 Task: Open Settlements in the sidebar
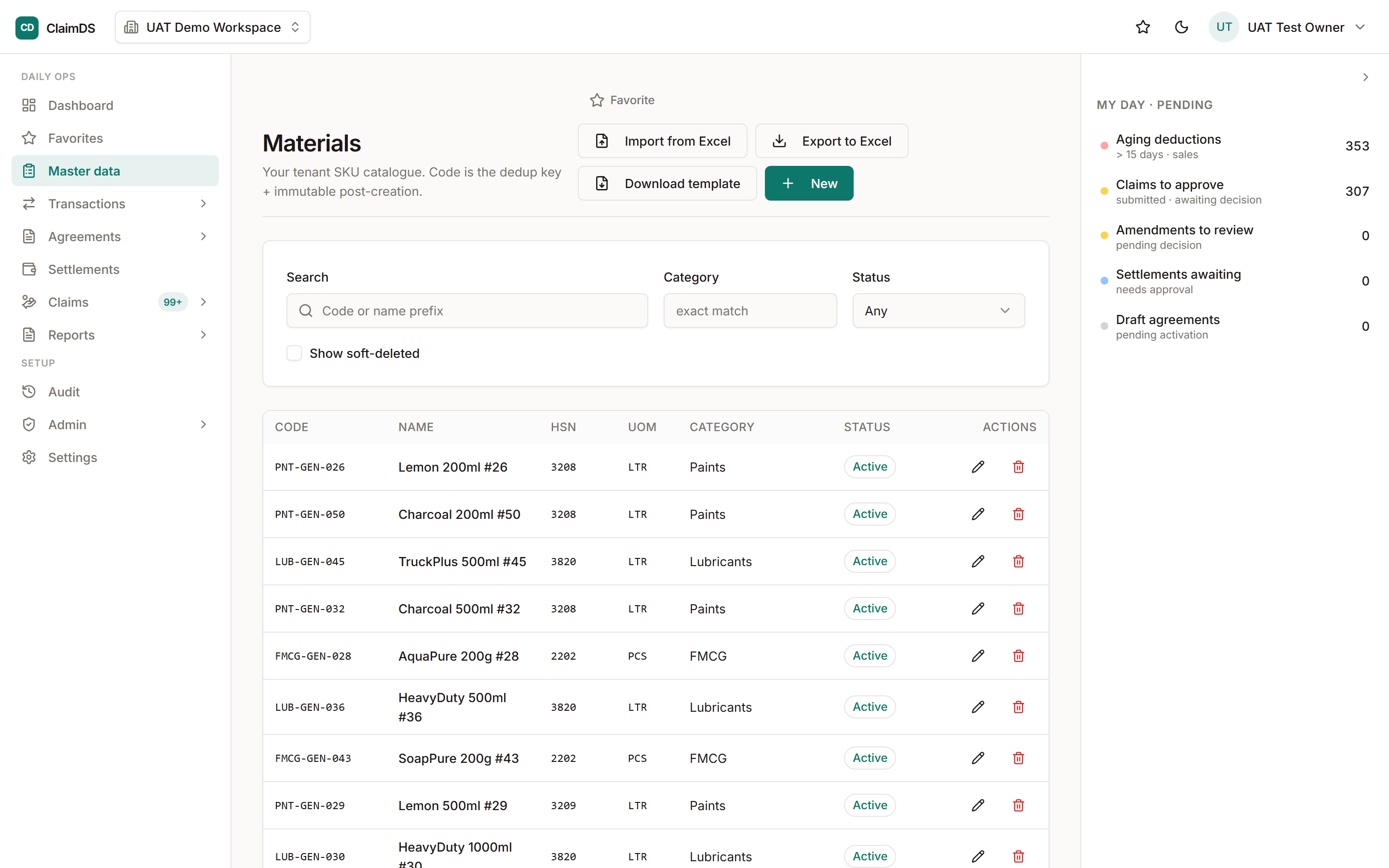click(x=115, y=269)
